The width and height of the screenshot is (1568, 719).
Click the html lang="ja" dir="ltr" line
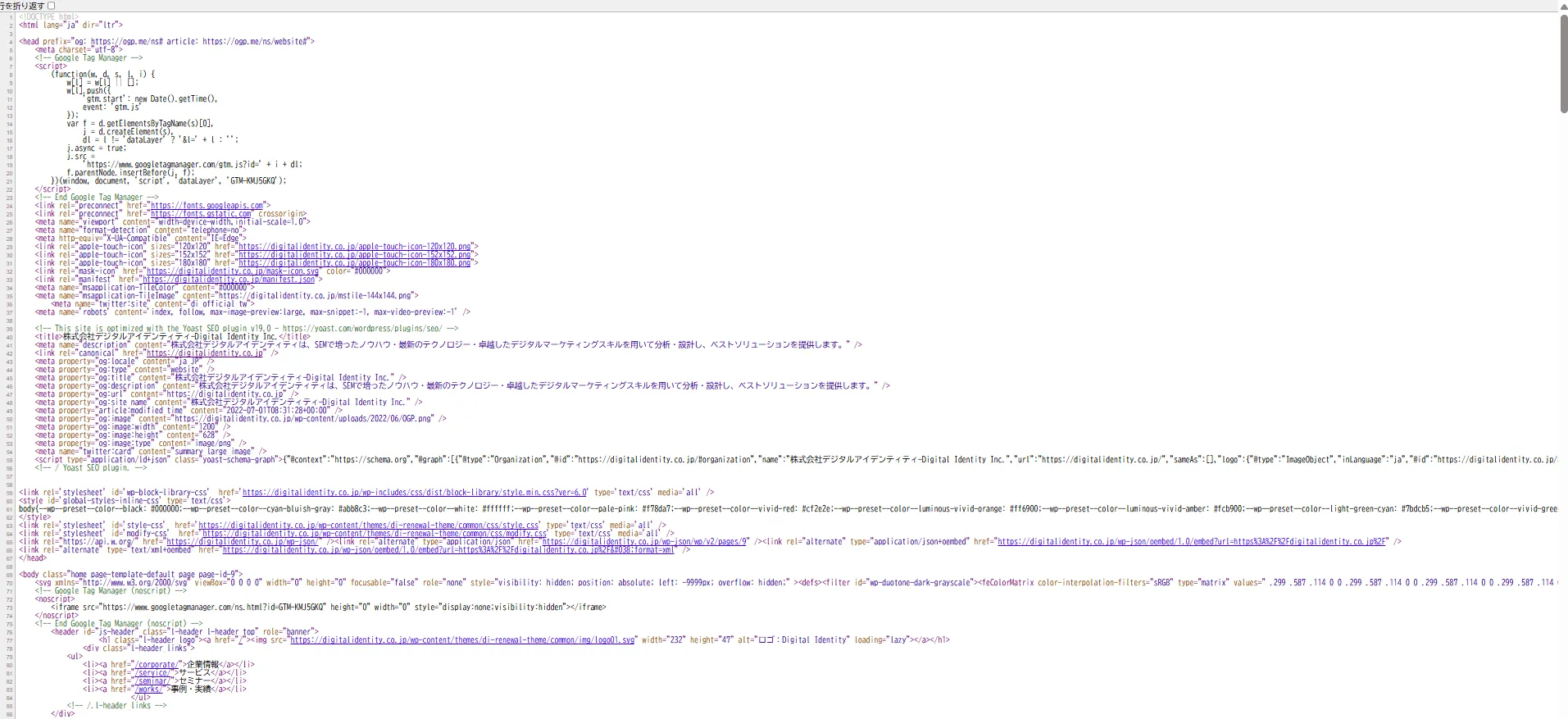tap(70, 25)
